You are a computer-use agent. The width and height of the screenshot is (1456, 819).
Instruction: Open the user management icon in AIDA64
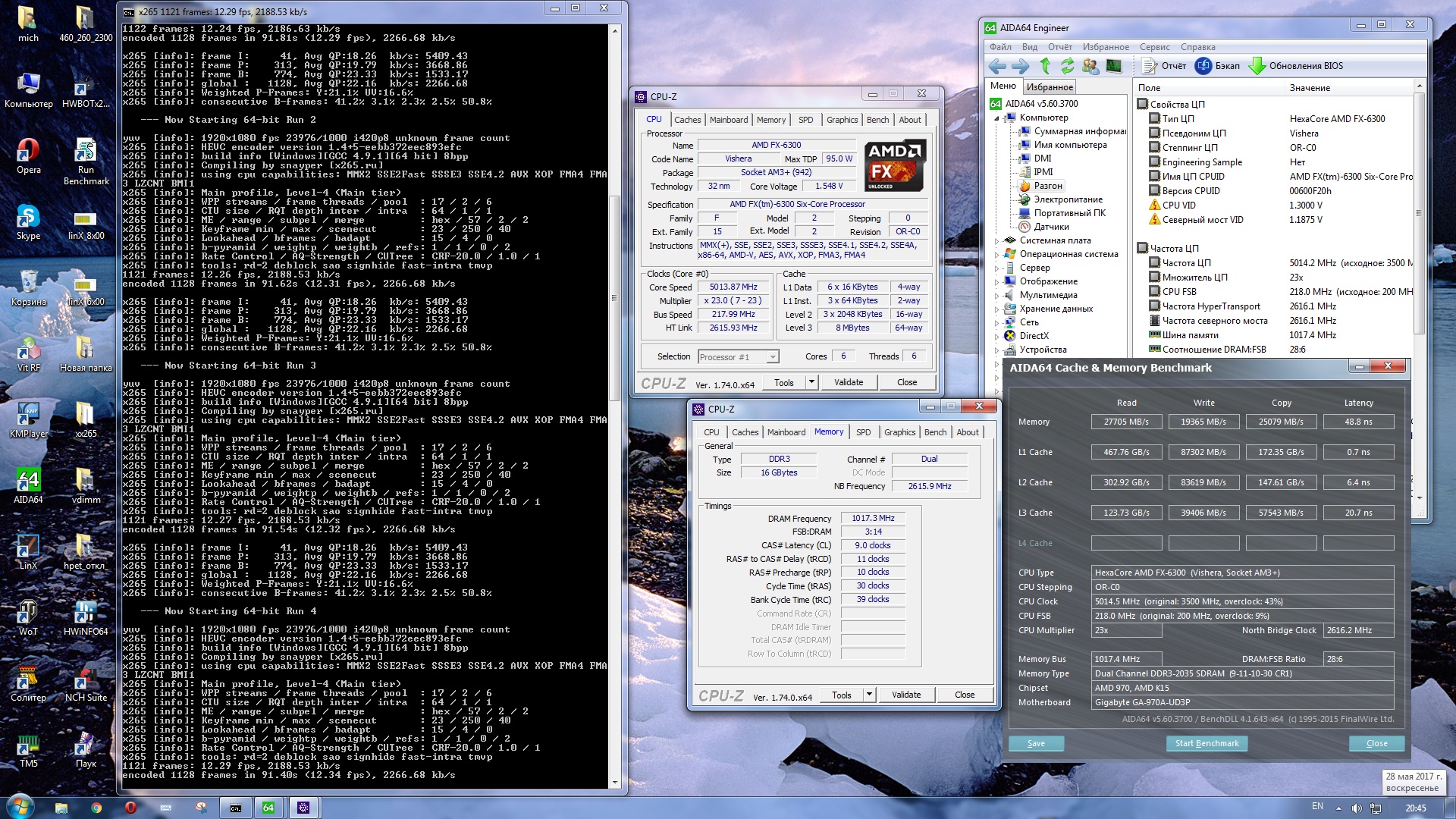1090,66
